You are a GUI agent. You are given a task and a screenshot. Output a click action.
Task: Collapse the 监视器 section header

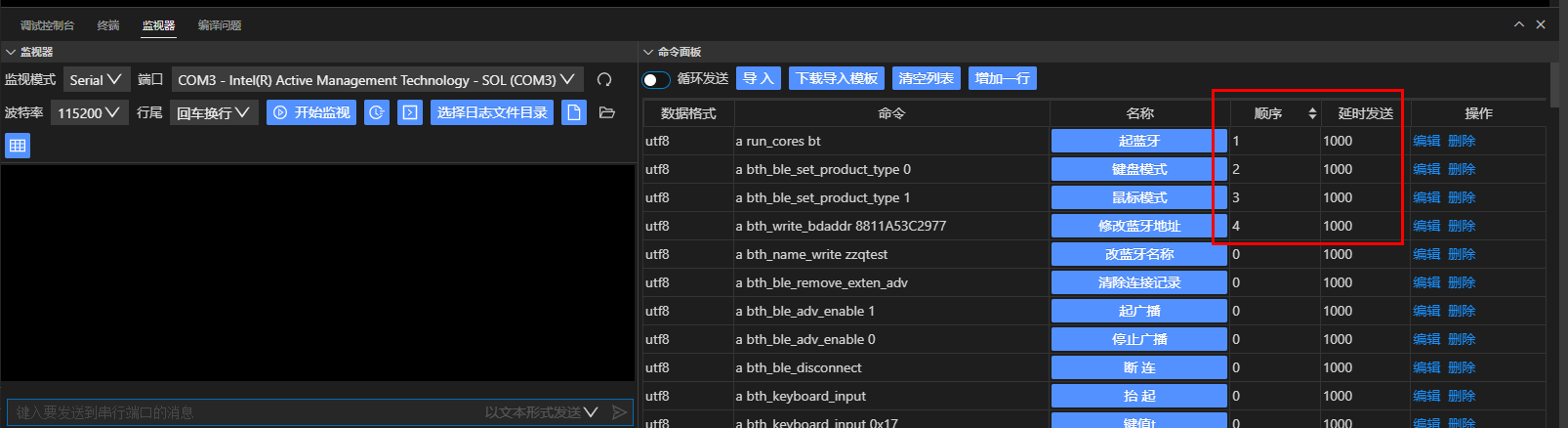pyautogui.click(x=11, y=52)
